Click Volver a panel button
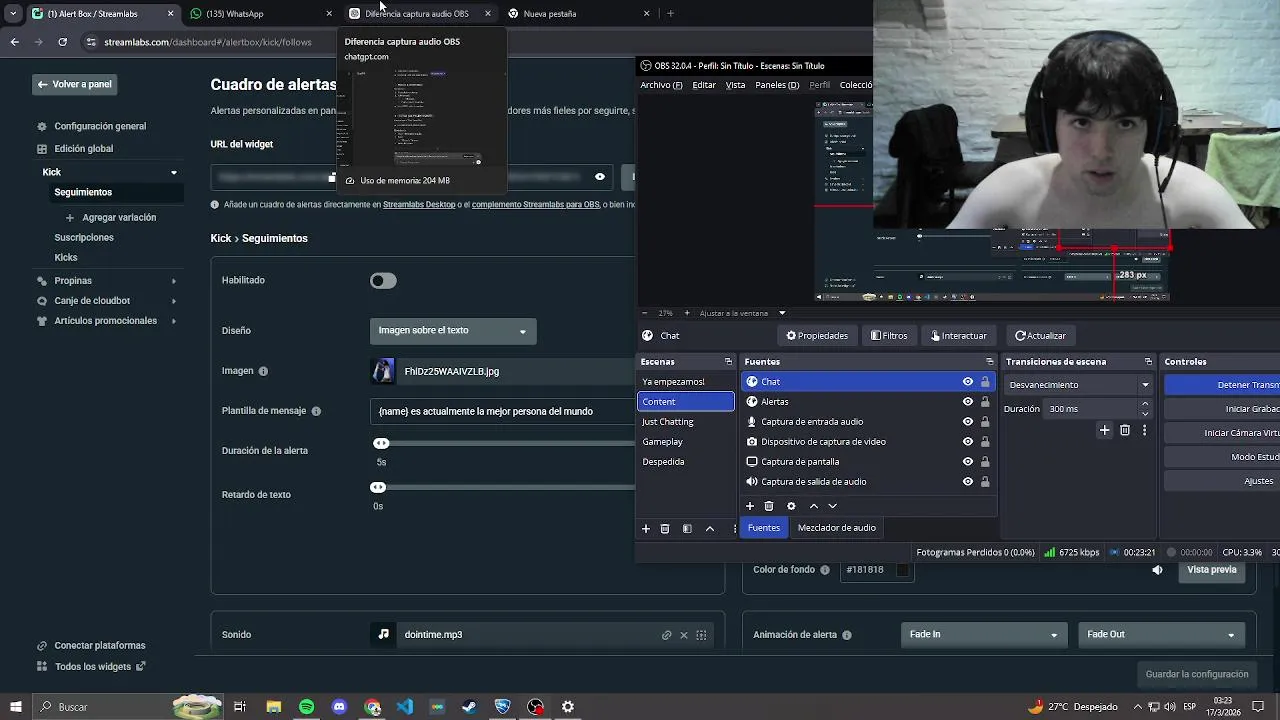 74,84
